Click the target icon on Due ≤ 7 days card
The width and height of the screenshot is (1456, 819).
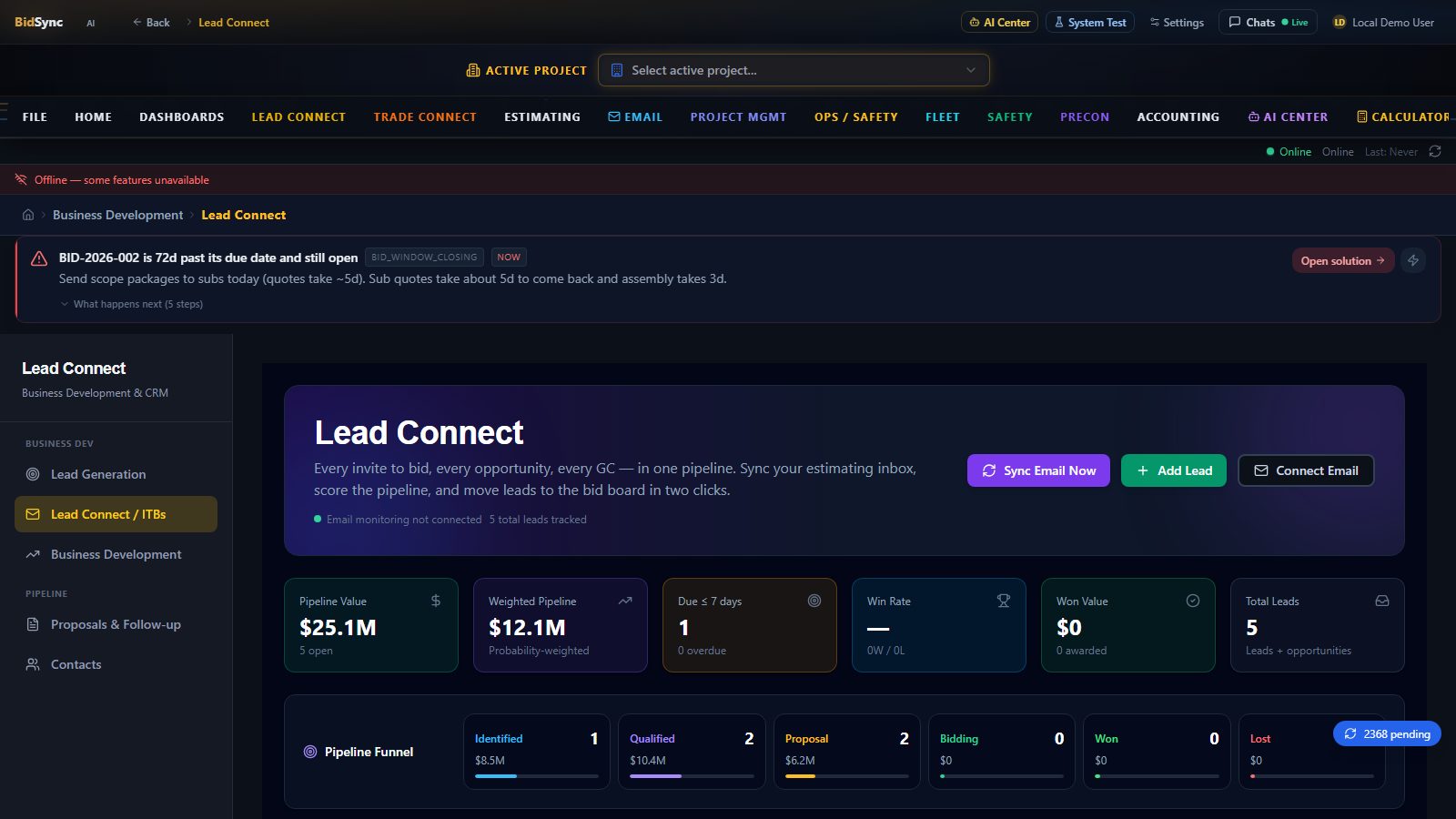click(814, 601)
